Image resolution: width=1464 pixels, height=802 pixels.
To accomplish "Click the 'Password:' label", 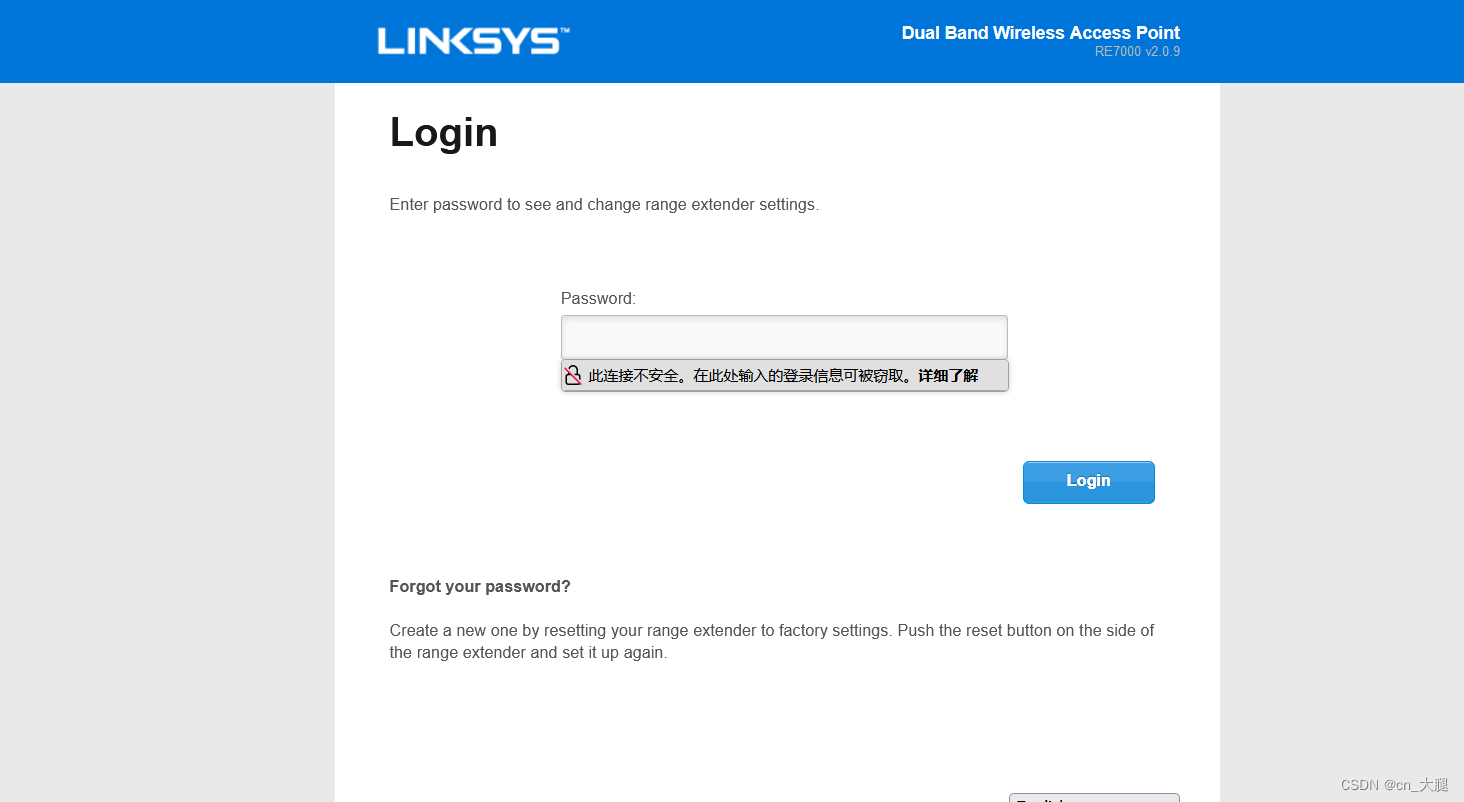I will (598, 298).
